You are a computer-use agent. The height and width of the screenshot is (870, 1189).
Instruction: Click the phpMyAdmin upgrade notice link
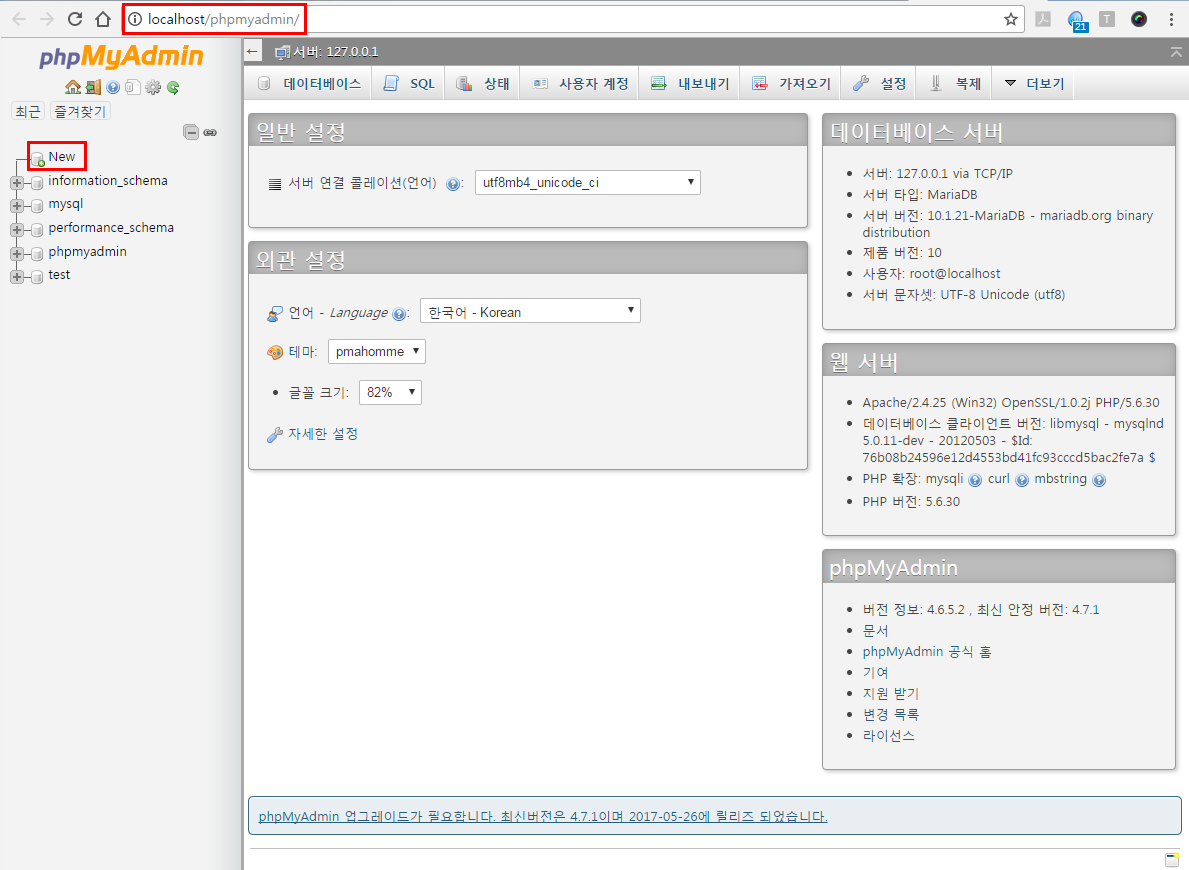(x=543, y=817)
